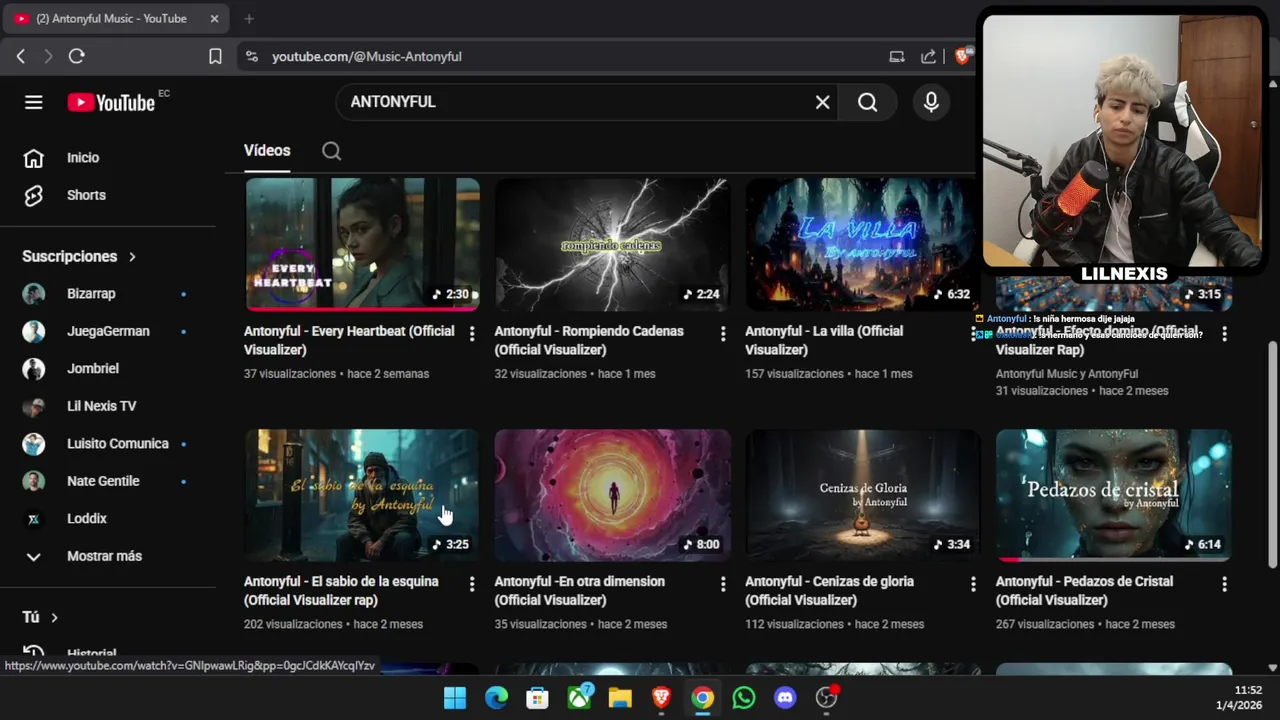The height and width of the screenshot is (720, 1280).
Task: Click the share icon in address bar
Action: 928,56
